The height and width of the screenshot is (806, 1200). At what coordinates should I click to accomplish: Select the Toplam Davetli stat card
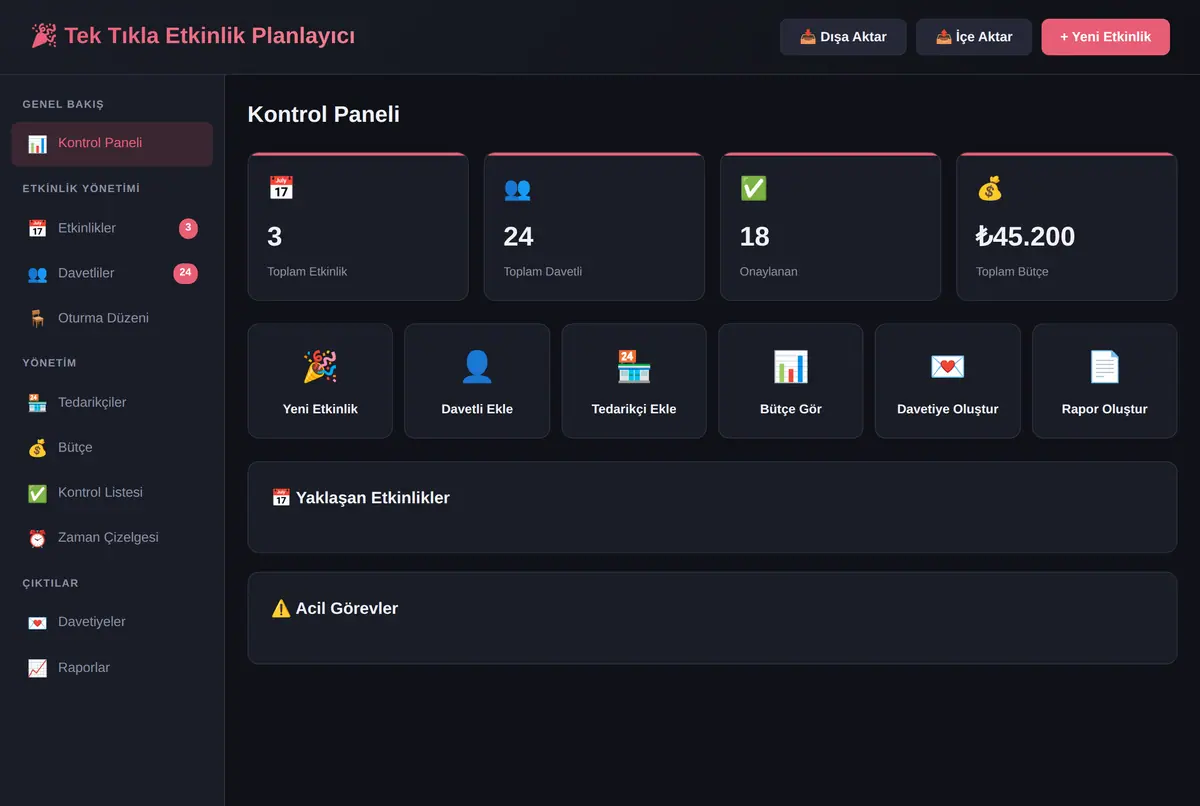tap(594, 227)
